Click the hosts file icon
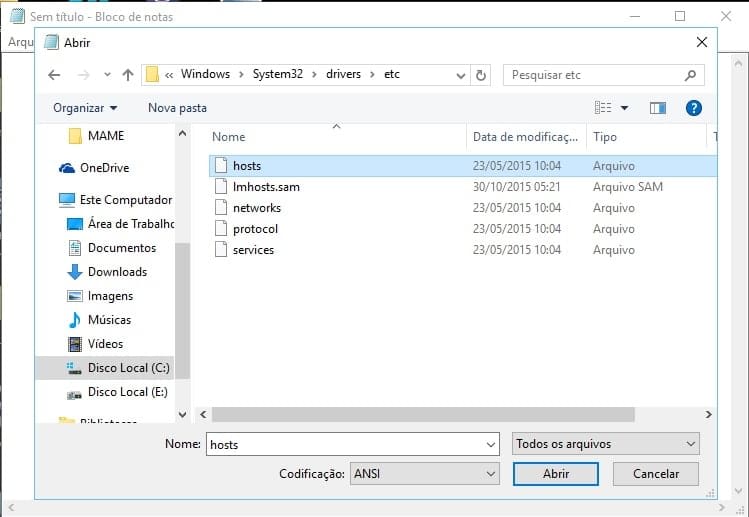This screenshot has width=749, height=517. 221,165
